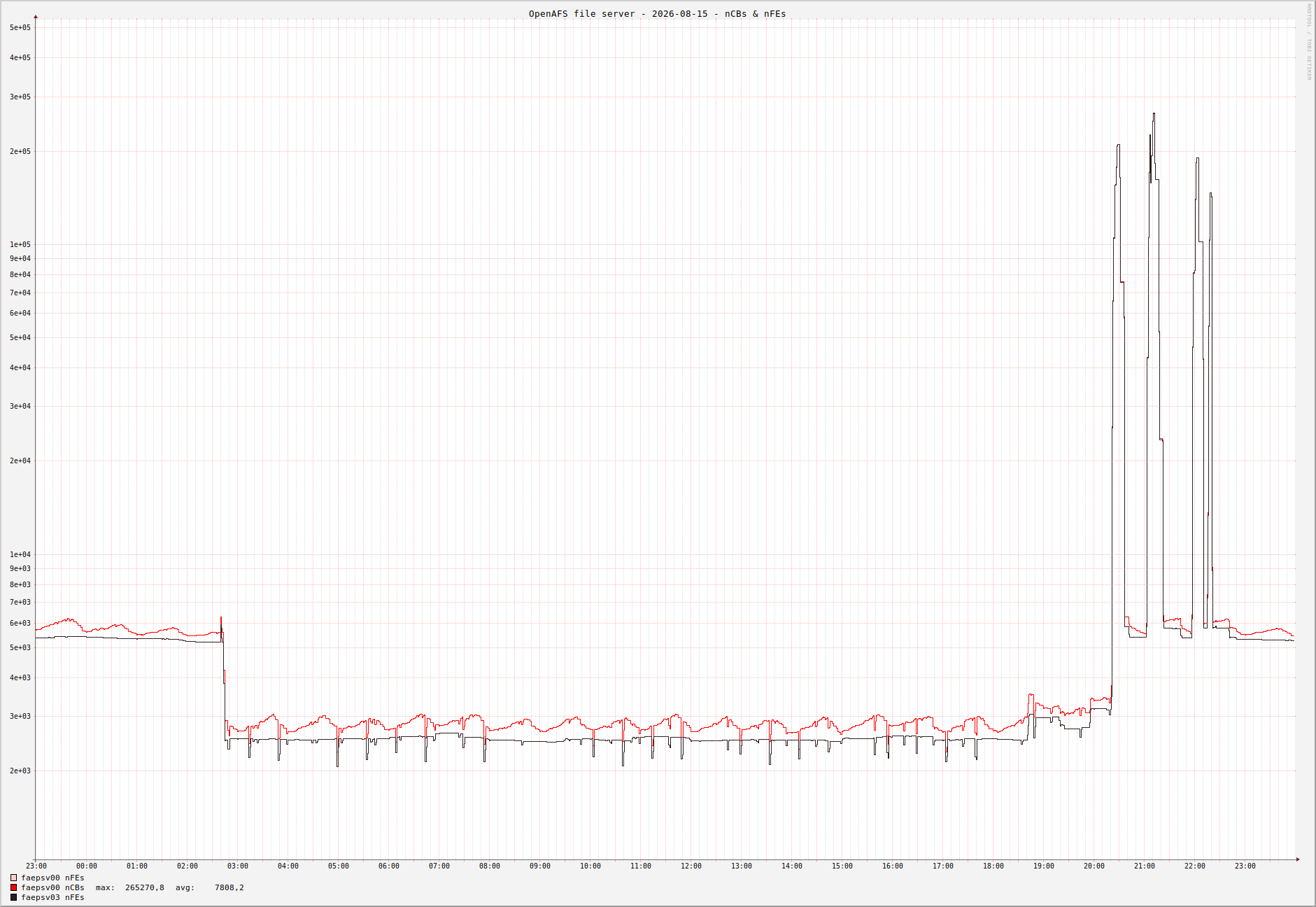This screenshot has height=907, width=1316.
Task: Click the y-axis label "6e+04"
Action: 20,313
